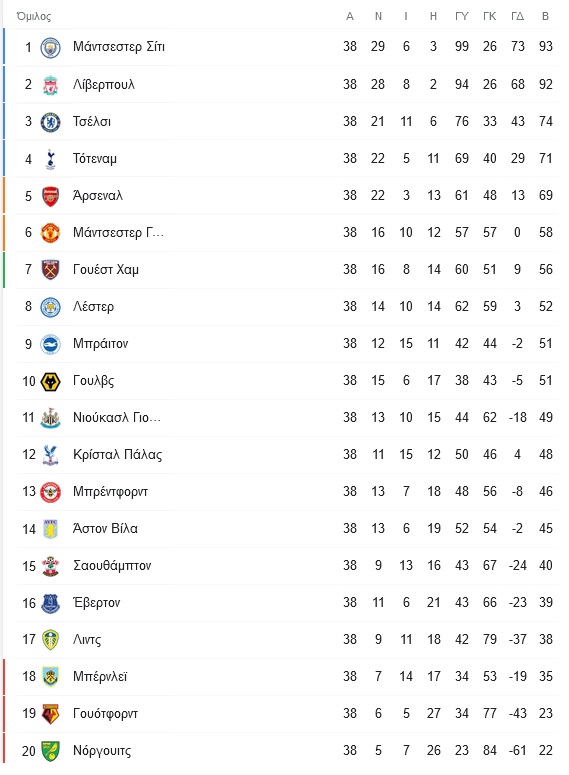569x775 pixels.
Task: Click the ΓΔ goal difference column header
Action: pos(517,16)
